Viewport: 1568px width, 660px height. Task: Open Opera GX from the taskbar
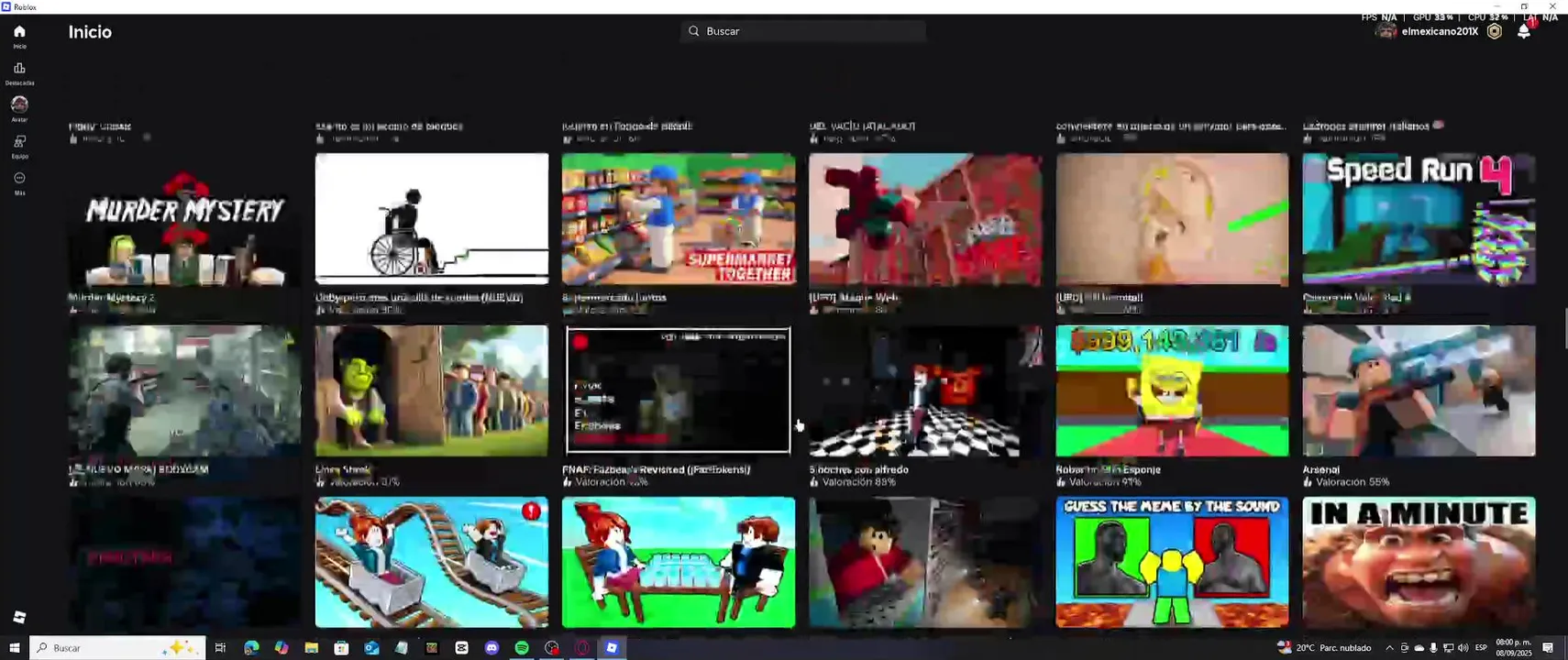coord(582,648)
